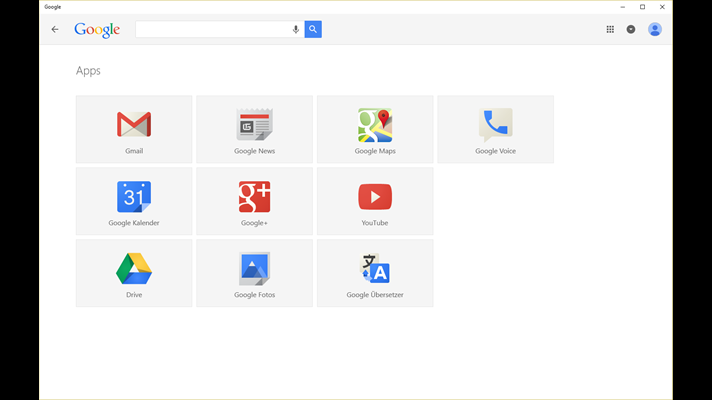This screenshot has height=400, width=712.
Task: Click the blue search button
Action: point(313,29)
